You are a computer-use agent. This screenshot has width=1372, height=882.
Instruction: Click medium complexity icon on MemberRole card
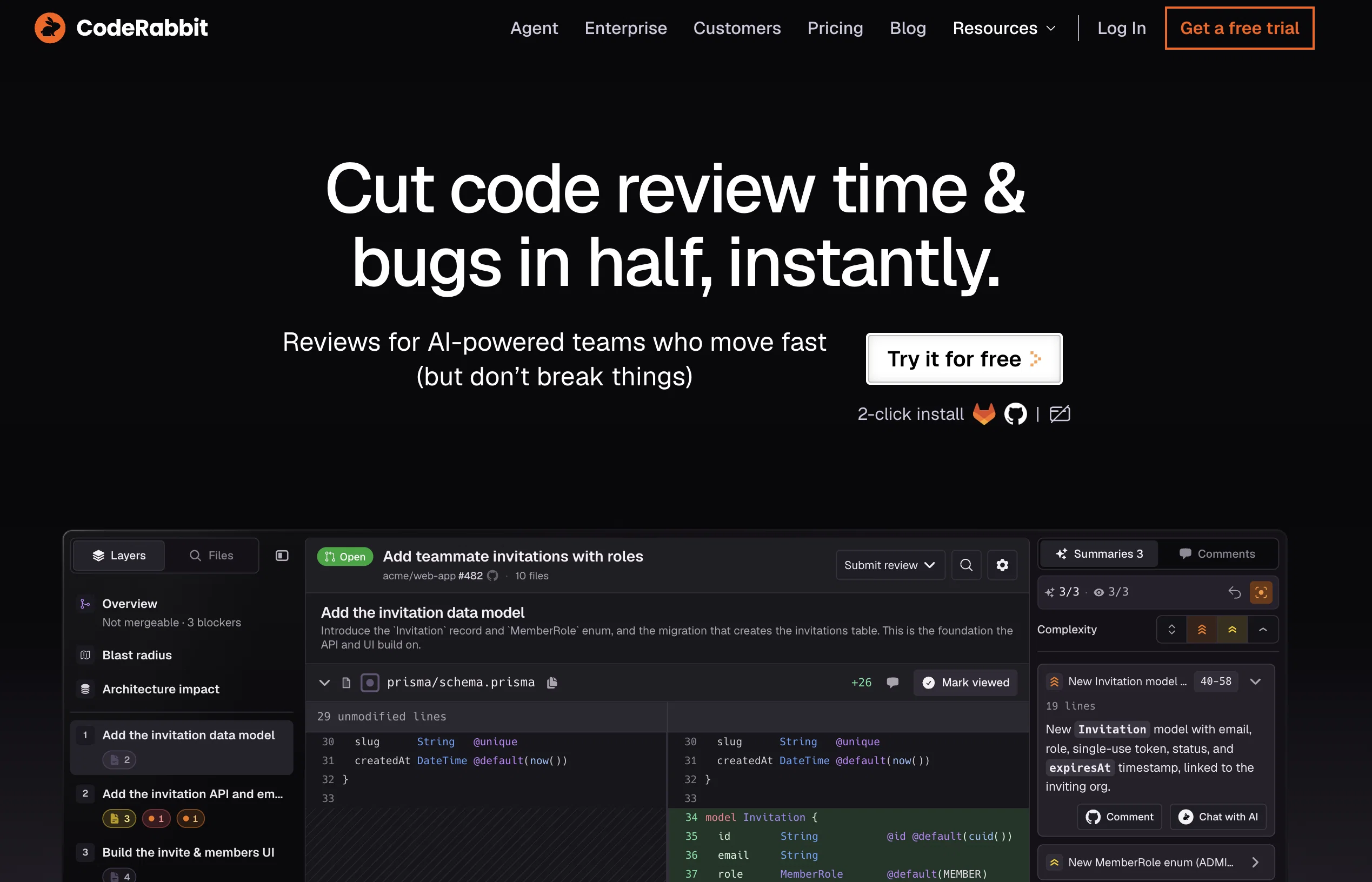[x=1054, y=862]
